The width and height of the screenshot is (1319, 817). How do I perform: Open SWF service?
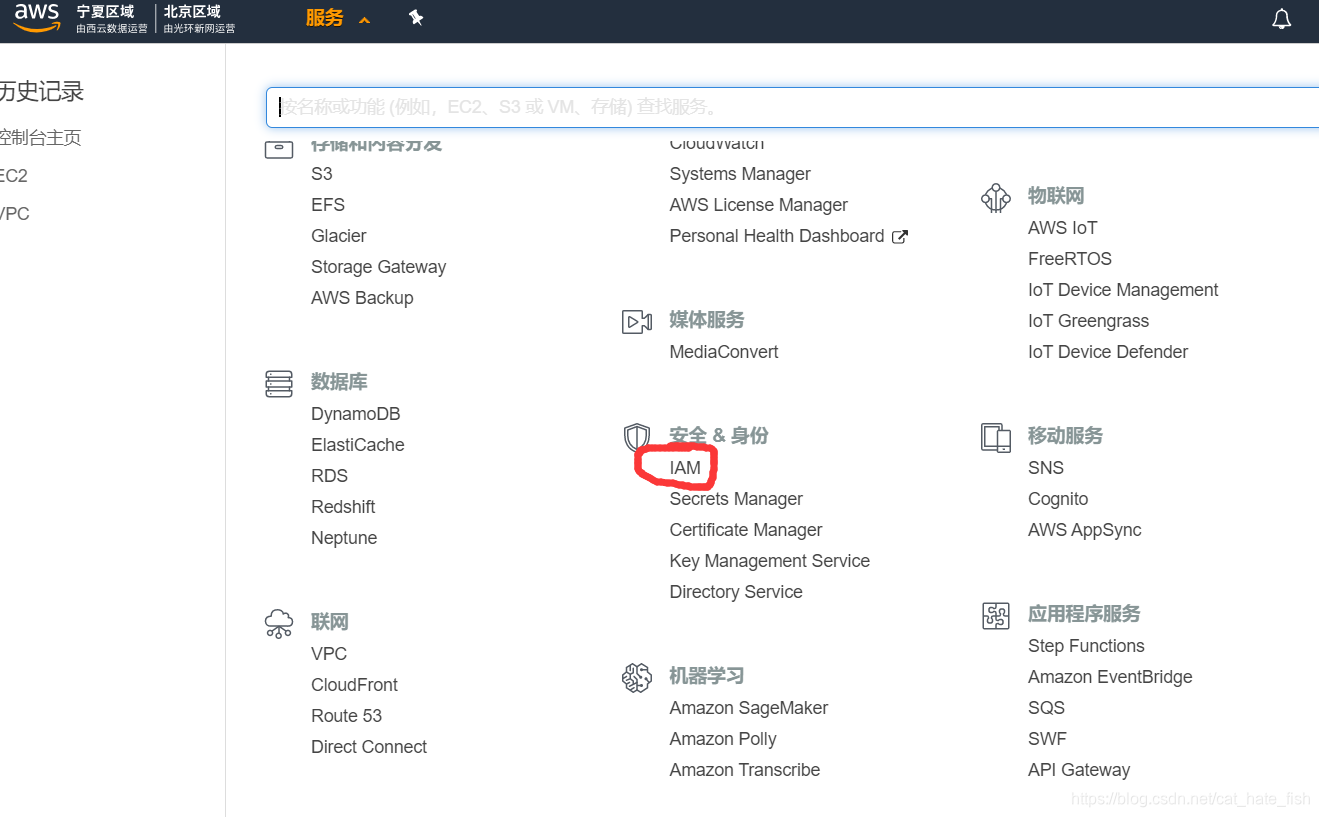(x=1047, y=739)
